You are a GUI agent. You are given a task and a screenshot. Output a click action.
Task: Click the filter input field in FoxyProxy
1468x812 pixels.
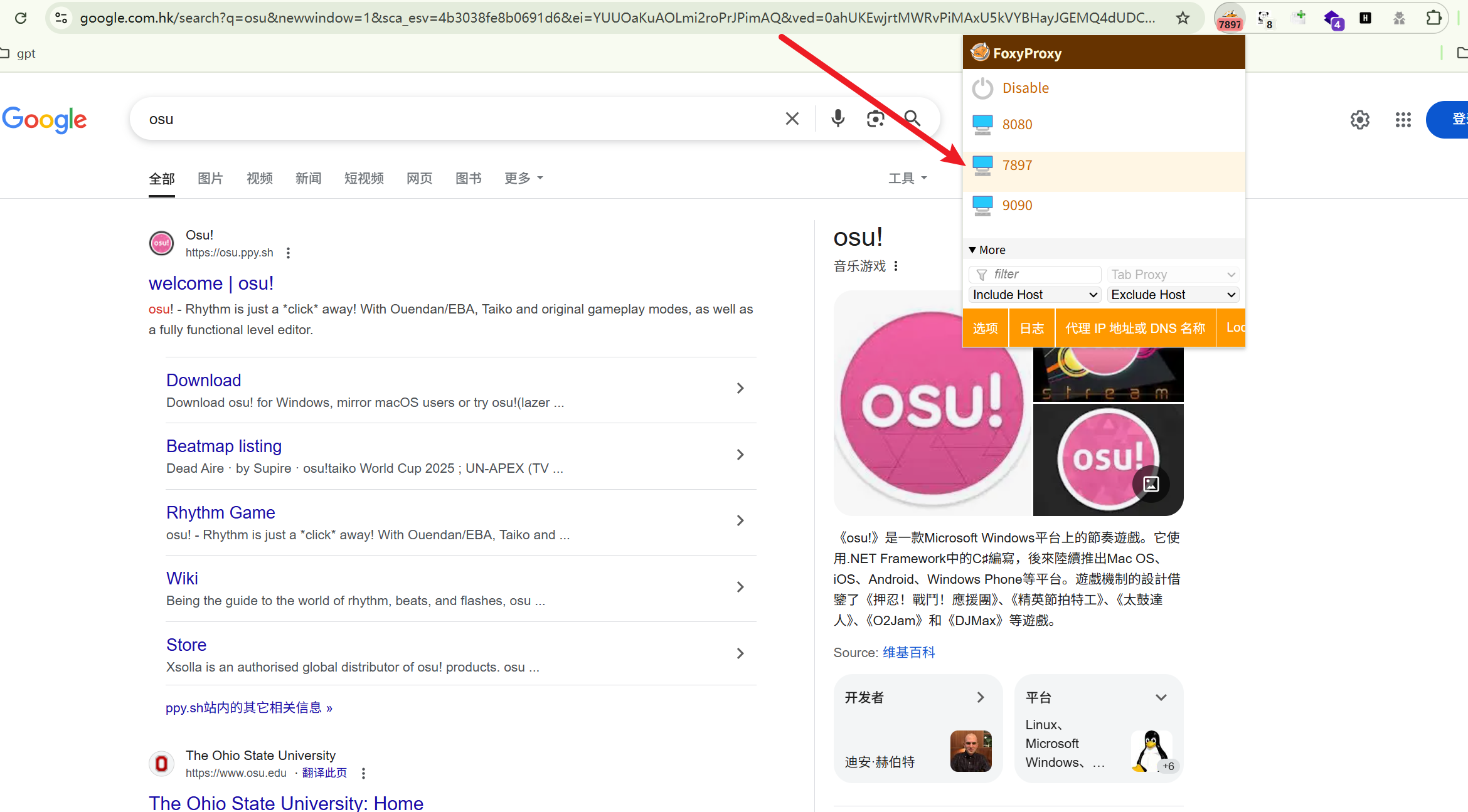tap(1035, 275)
